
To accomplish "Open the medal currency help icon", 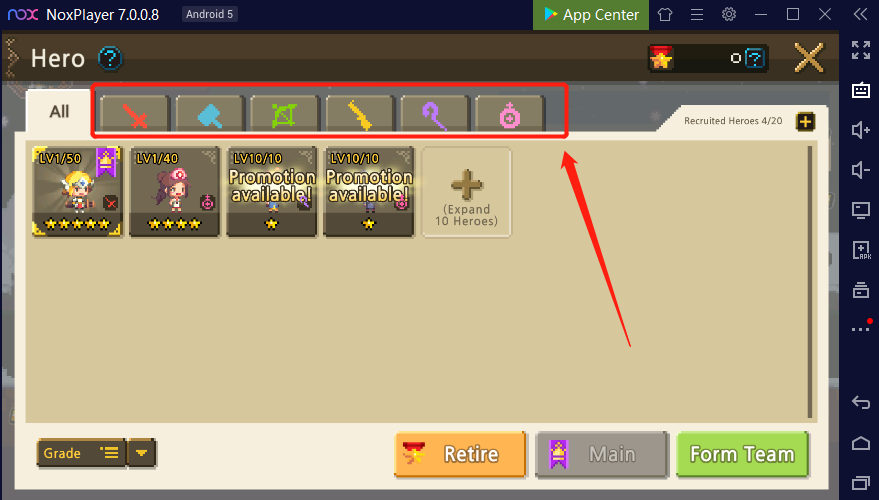I will point(756,58).
